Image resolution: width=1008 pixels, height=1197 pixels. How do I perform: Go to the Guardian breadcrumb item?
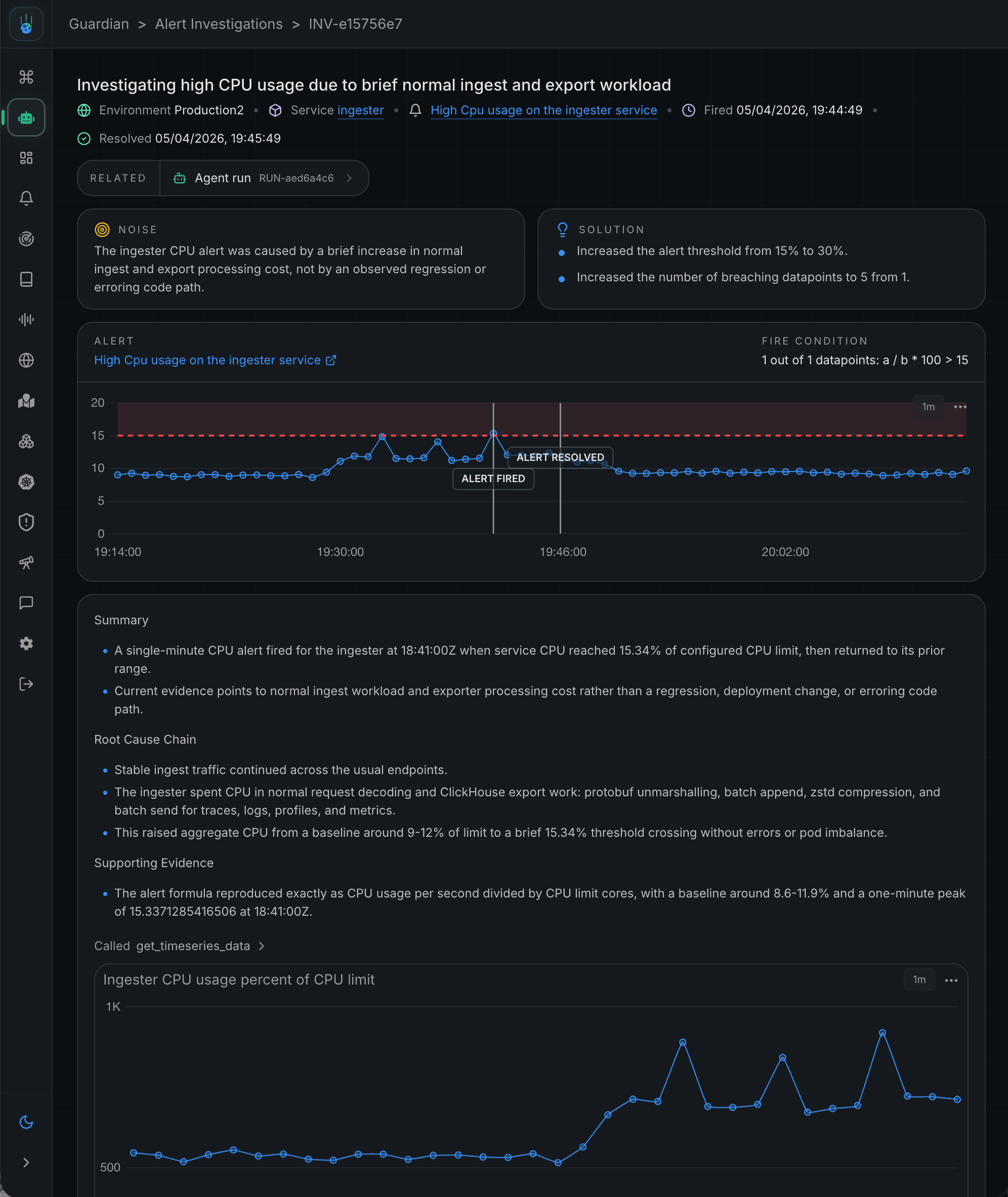(98, 24)
